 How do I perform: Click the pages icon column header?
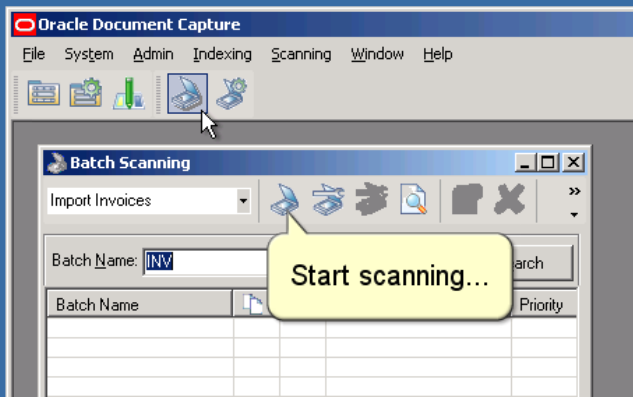pyautogui.click(x=253, y=304)
